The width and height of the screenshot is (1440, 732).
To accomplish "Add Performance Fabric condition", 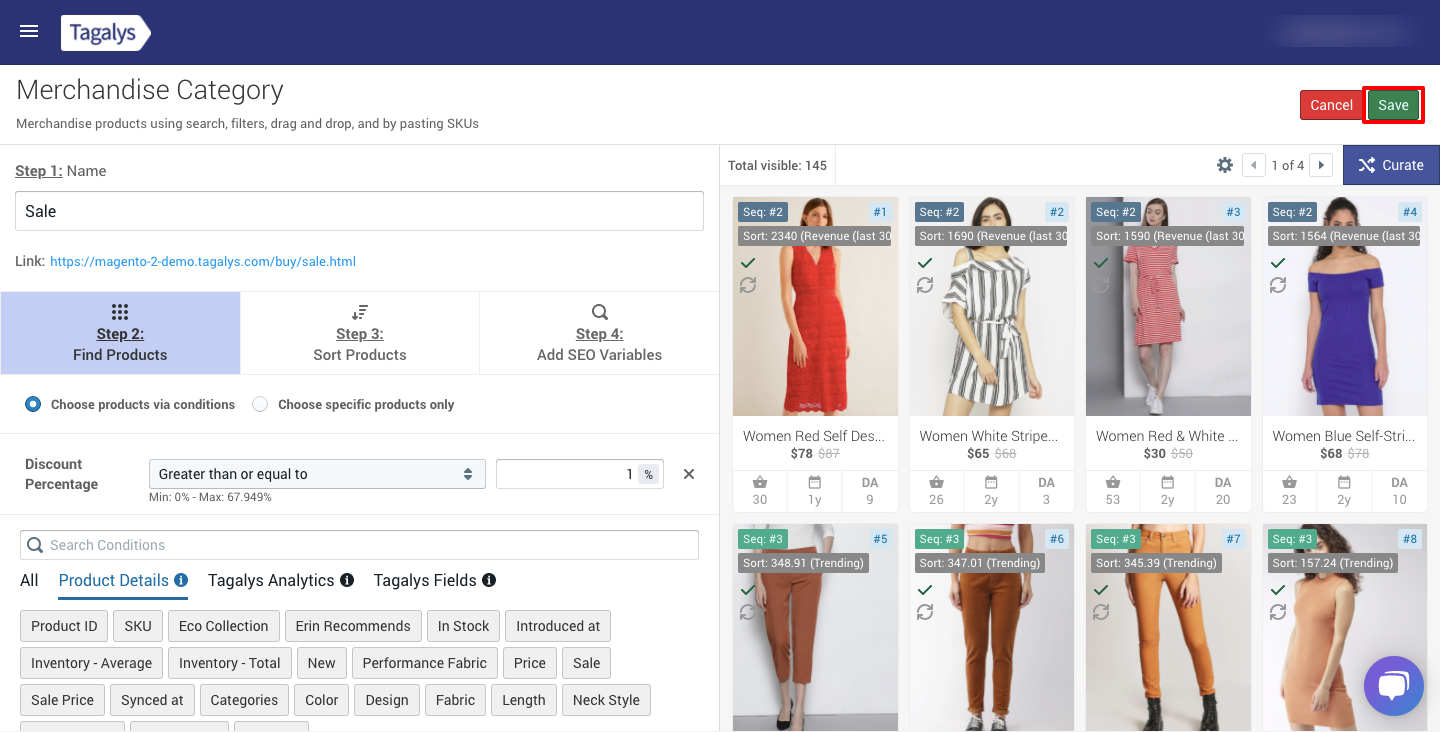I will tap(425, 663).
